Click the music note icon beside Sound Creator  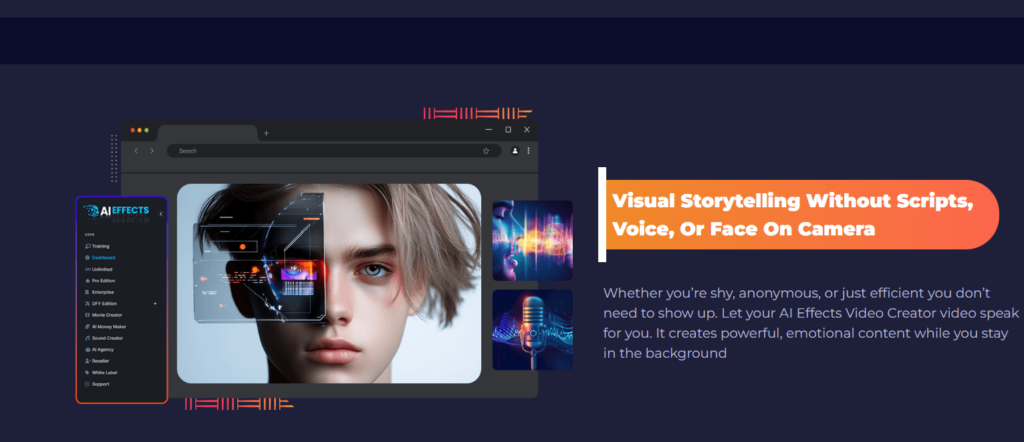pyautogui.click(x=88, y=338)
